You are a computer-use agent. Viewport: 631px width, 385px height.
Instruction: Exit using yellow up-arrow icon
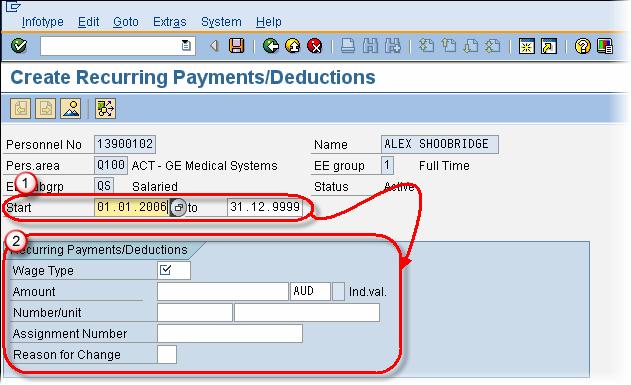[293, 46]
